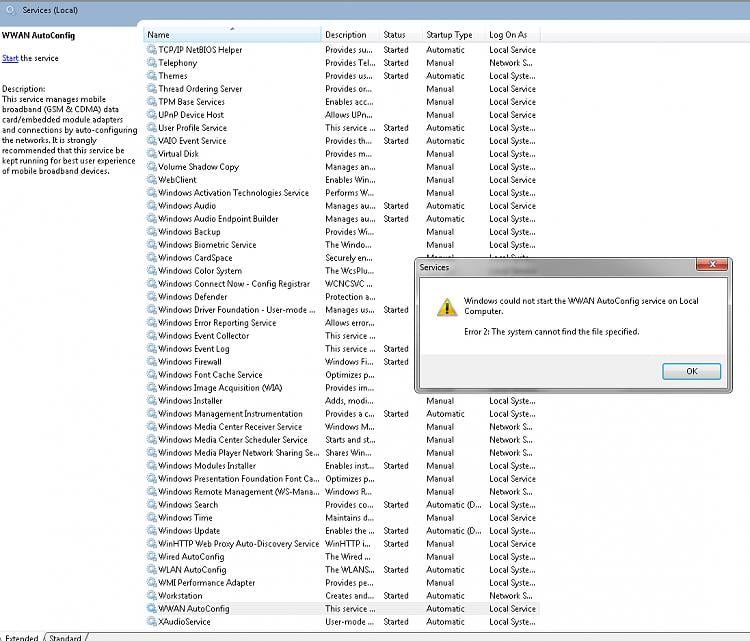This screenshot has width=750, height=641.
Task: Click the gear icon for VAIO Event Service
Action: [x=152, y=141]
